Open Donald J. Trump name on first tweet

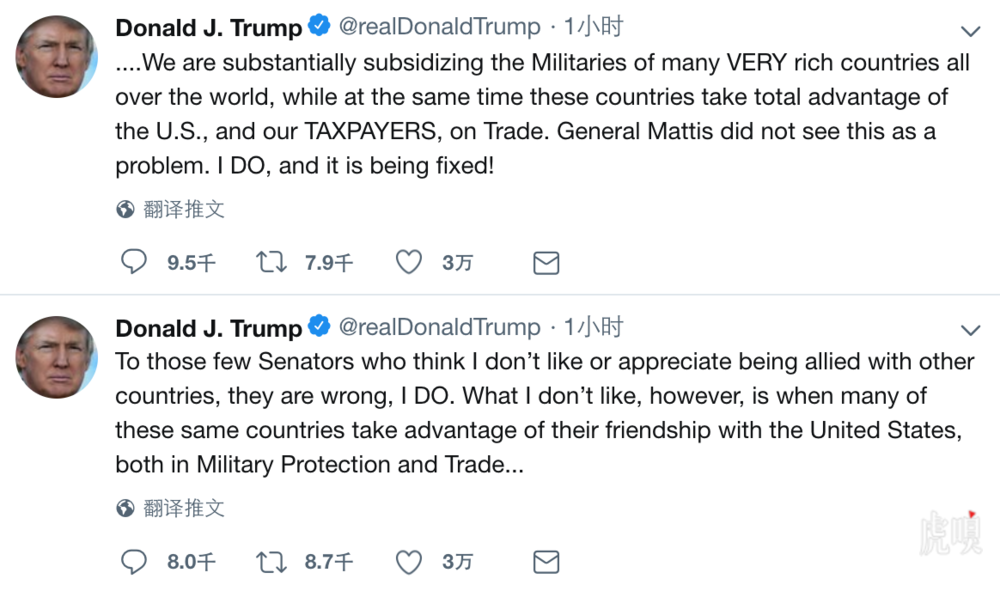208,28
